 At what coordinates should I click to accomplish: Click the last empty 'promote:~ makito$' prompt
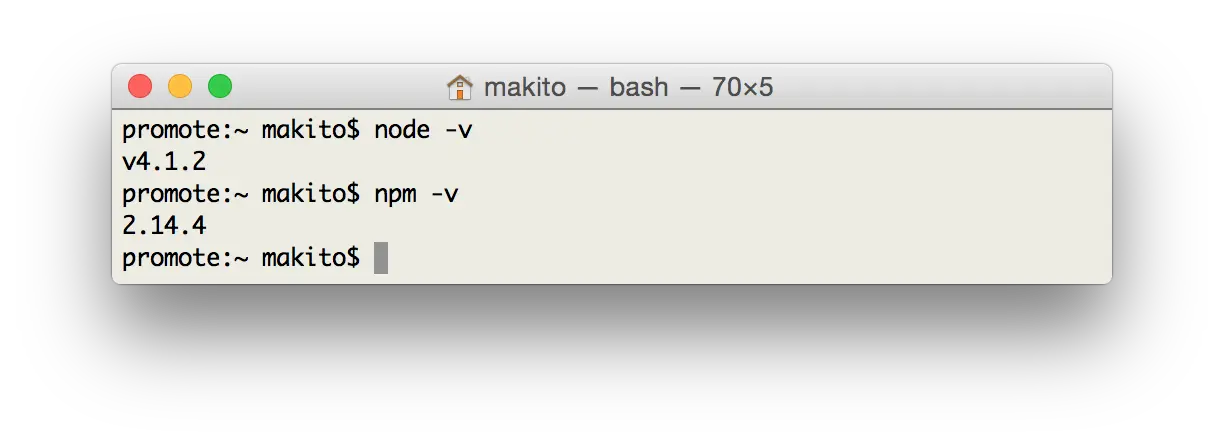(241, 257)
